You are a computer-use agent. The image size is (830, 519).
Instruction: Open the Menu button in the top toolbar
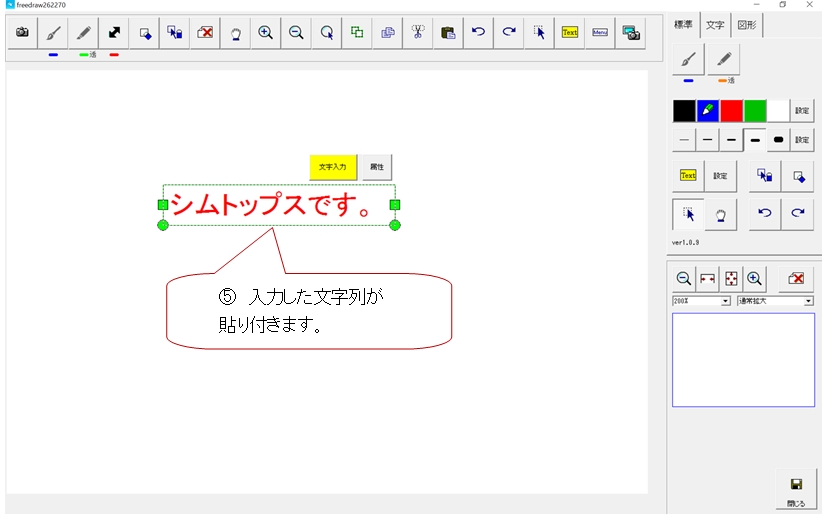[x=600, y=33]
